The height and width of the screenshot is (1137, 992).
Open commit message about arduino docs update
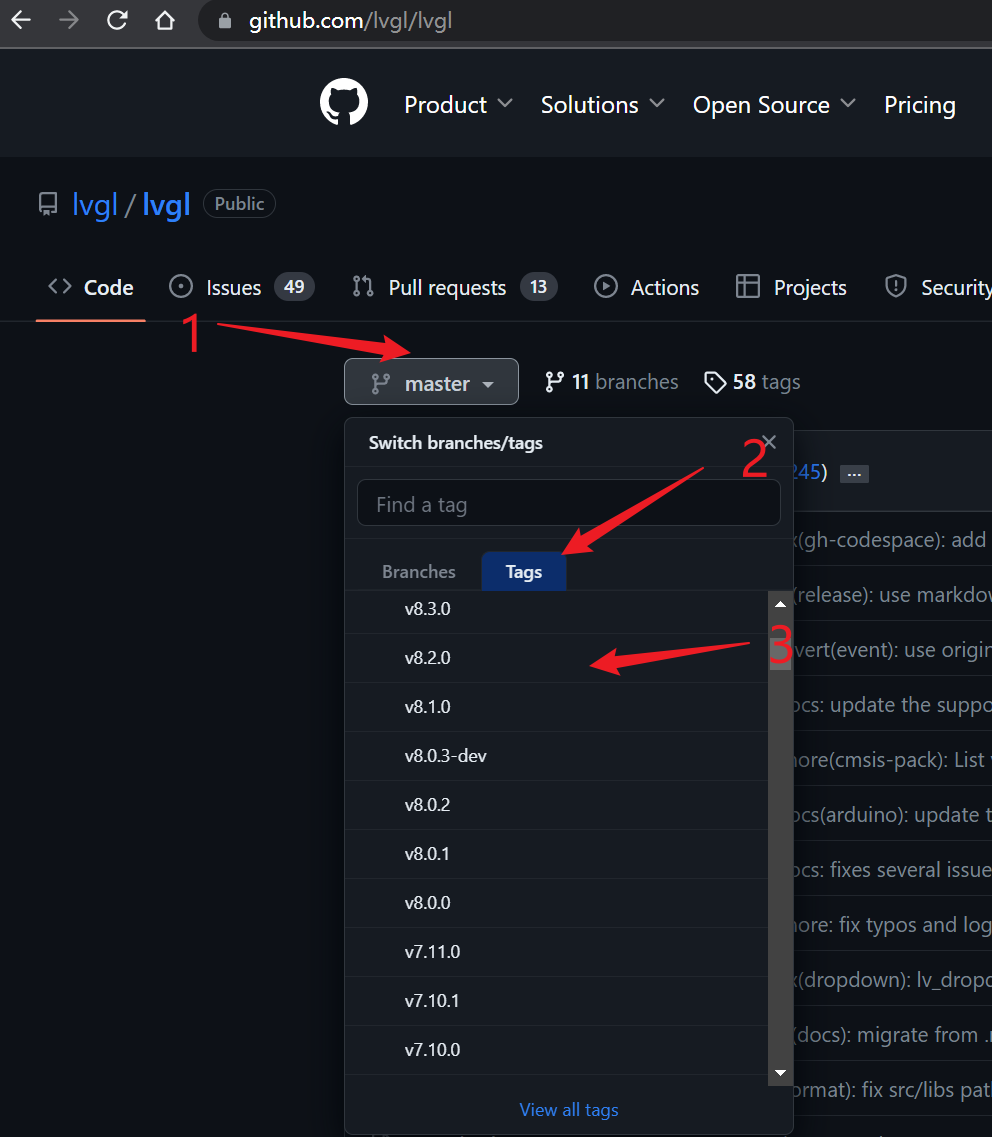892,815
